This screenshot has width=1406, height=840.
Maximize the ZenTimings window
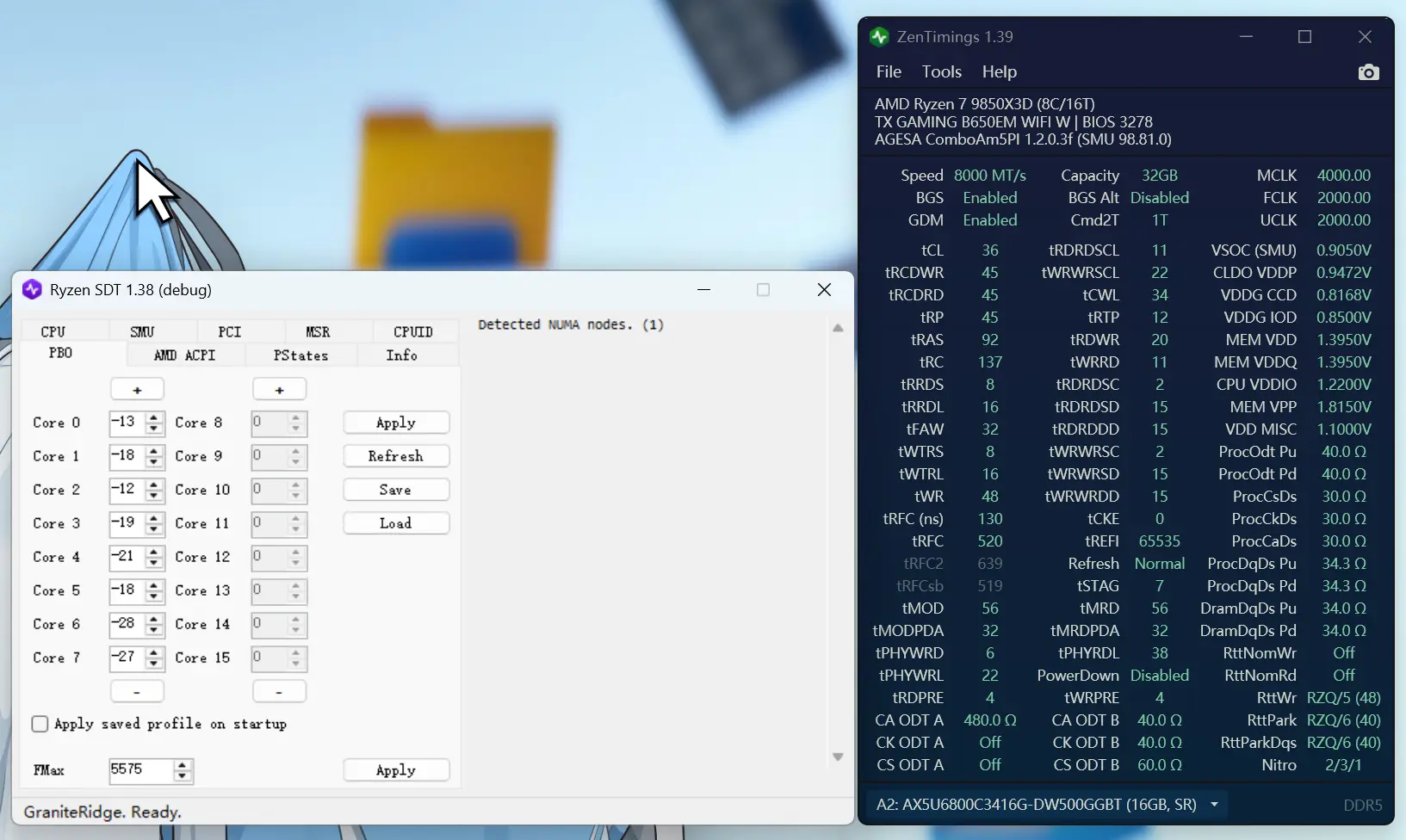pos(1304,37)
